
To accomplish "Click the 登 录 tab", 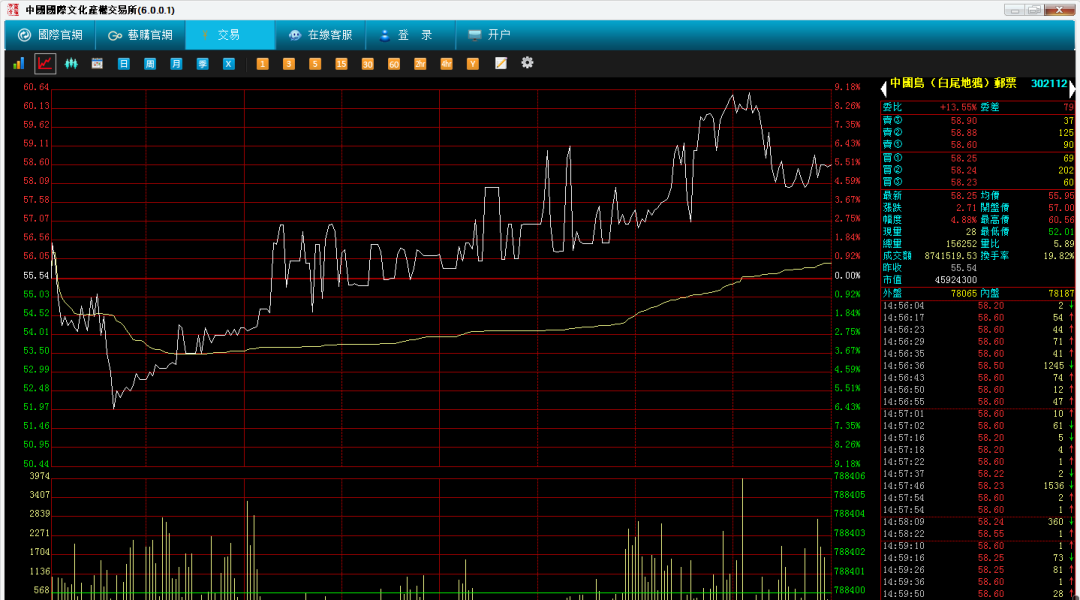I will pos(411,35).
